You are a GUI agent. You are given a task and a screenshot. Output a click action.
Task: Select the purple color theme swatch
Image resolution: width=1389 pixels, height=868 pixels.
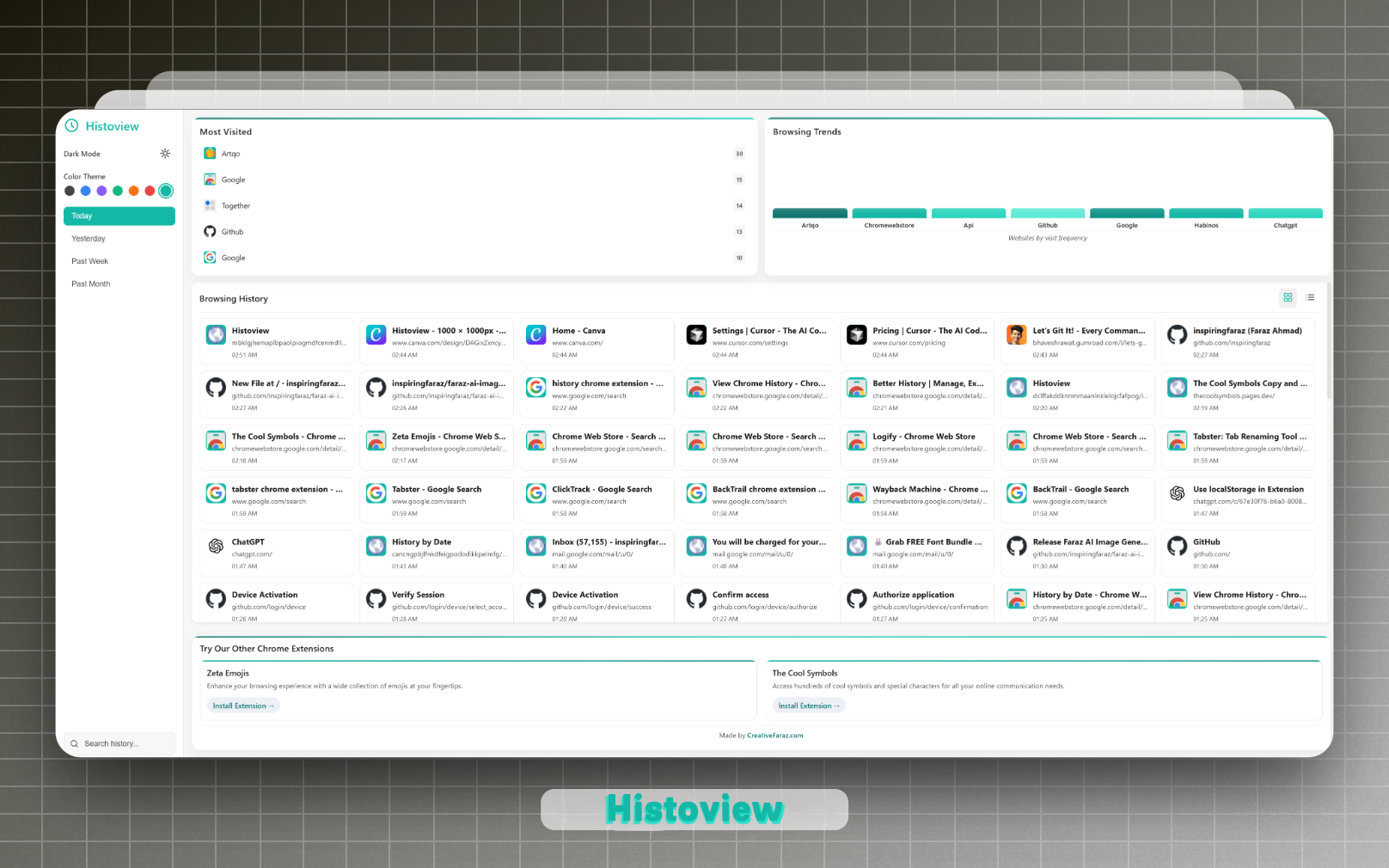101,191
